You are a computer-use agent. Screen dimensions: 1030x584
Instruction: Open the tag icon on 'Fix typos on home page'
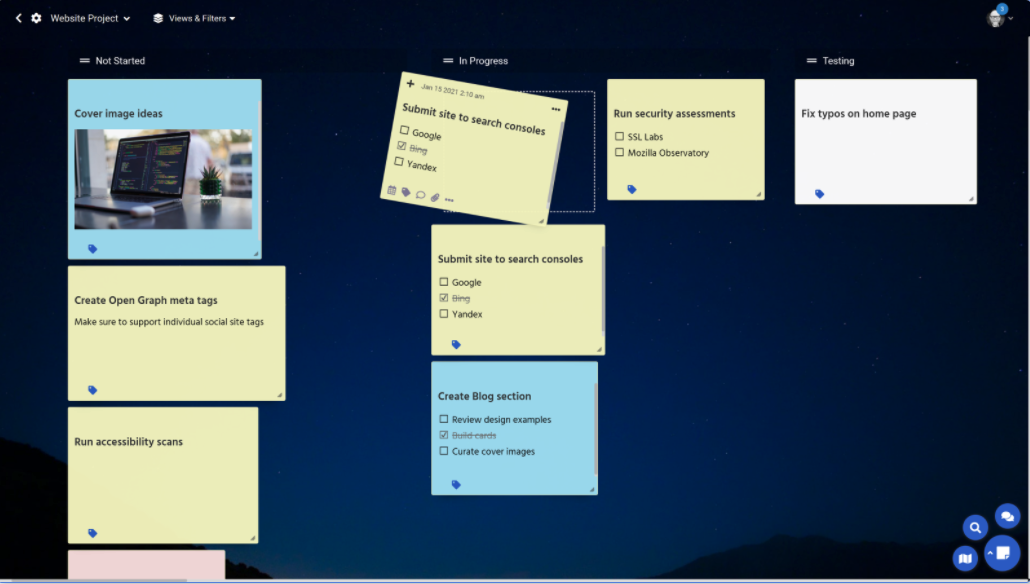[819, 193]
